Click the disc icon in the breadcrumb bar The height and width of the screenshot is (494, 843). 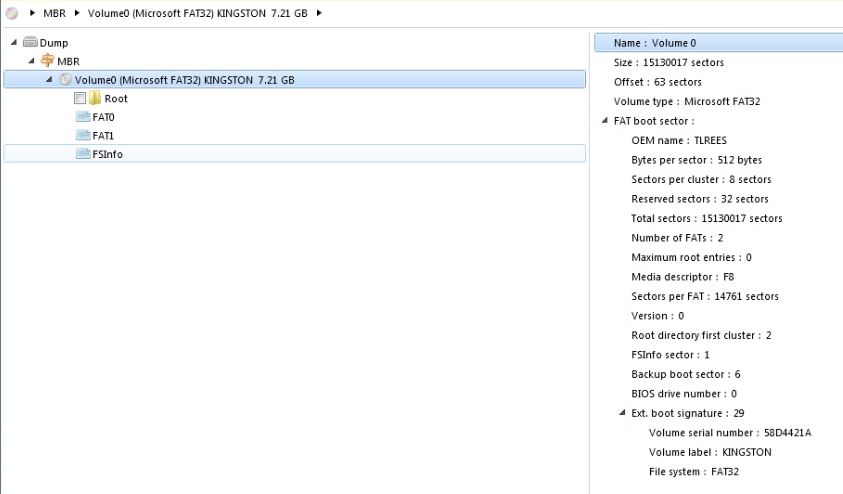pyautogui.click(x=12, y=13)
